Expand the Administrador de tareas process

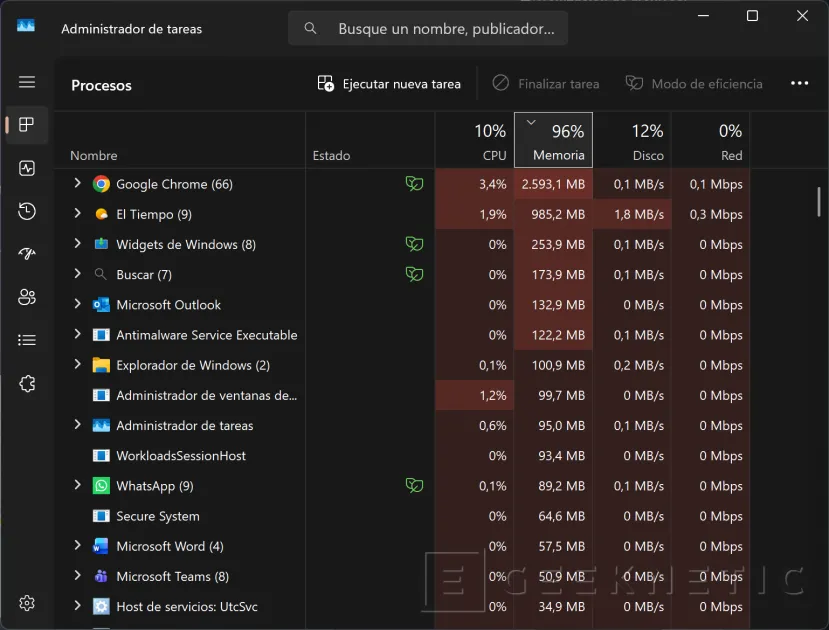77,424
